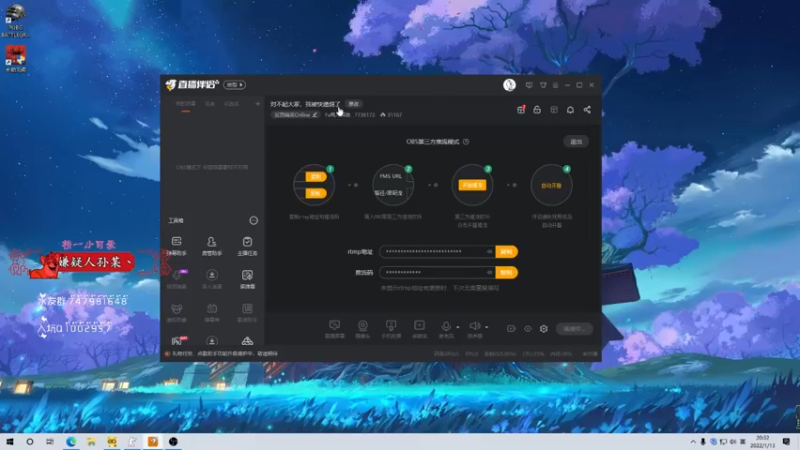Screen dimensions: 800x450
Task: Click the popularity count 31167
Action: click(394, 115)
